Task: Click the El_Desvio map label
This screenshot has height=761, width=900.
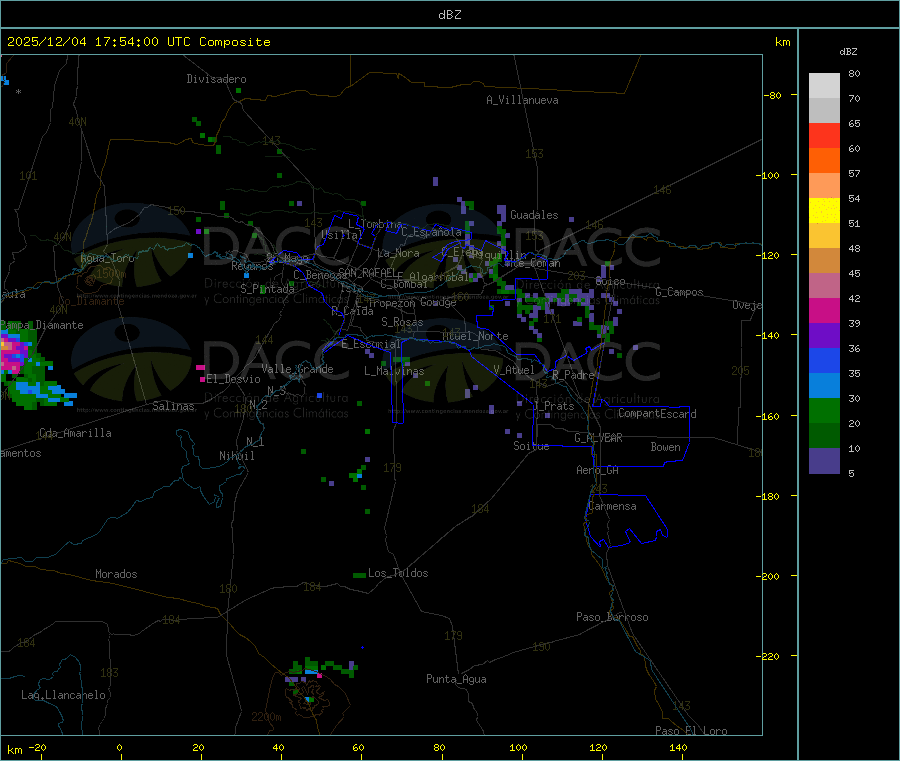Action: [234, 379]
